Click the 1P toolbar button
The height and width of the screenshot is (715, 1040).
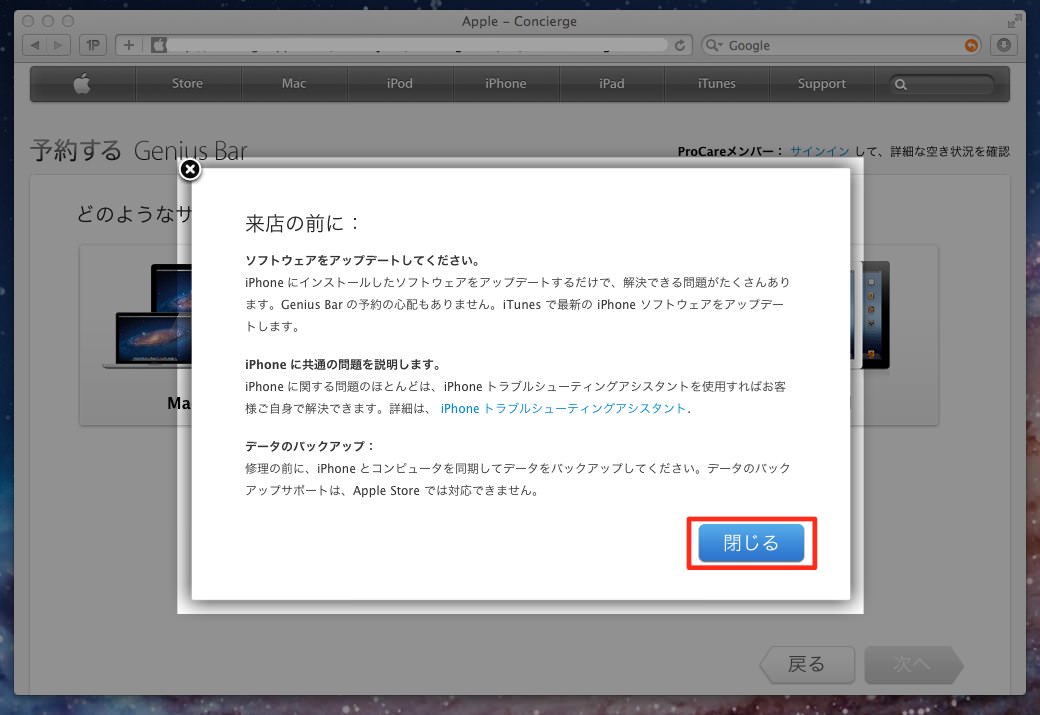93,45
